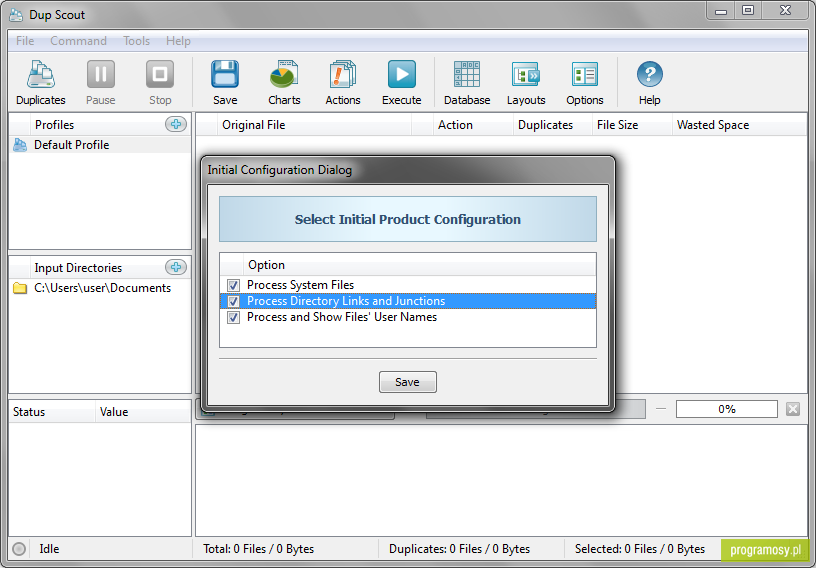Click Save button in configuration dialog
Screen dimensions: 816x568
(x=407, y=382)
